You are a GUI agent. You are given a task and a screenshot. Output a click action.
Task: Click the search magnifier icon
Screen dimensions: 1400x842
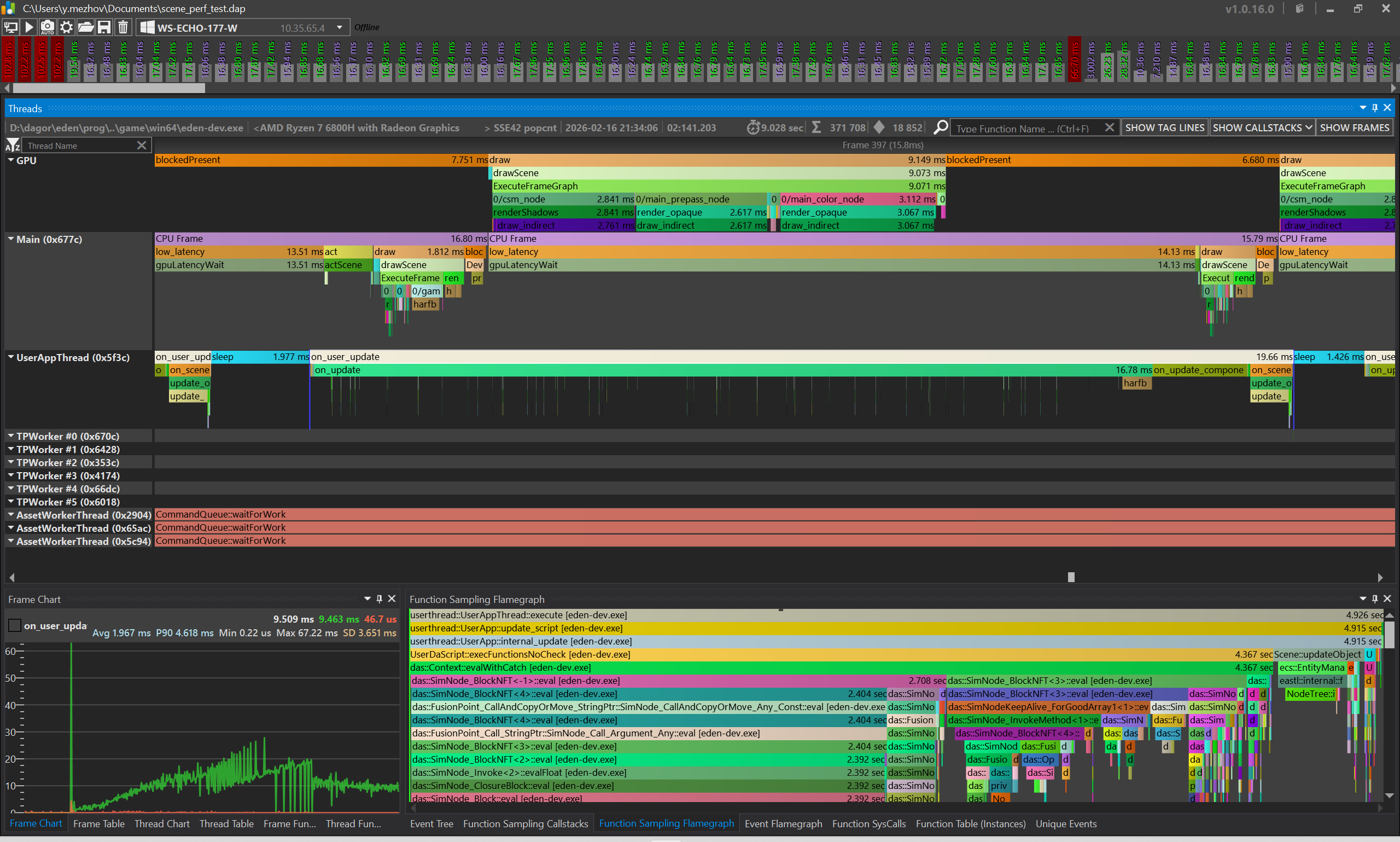pos(940,127)
